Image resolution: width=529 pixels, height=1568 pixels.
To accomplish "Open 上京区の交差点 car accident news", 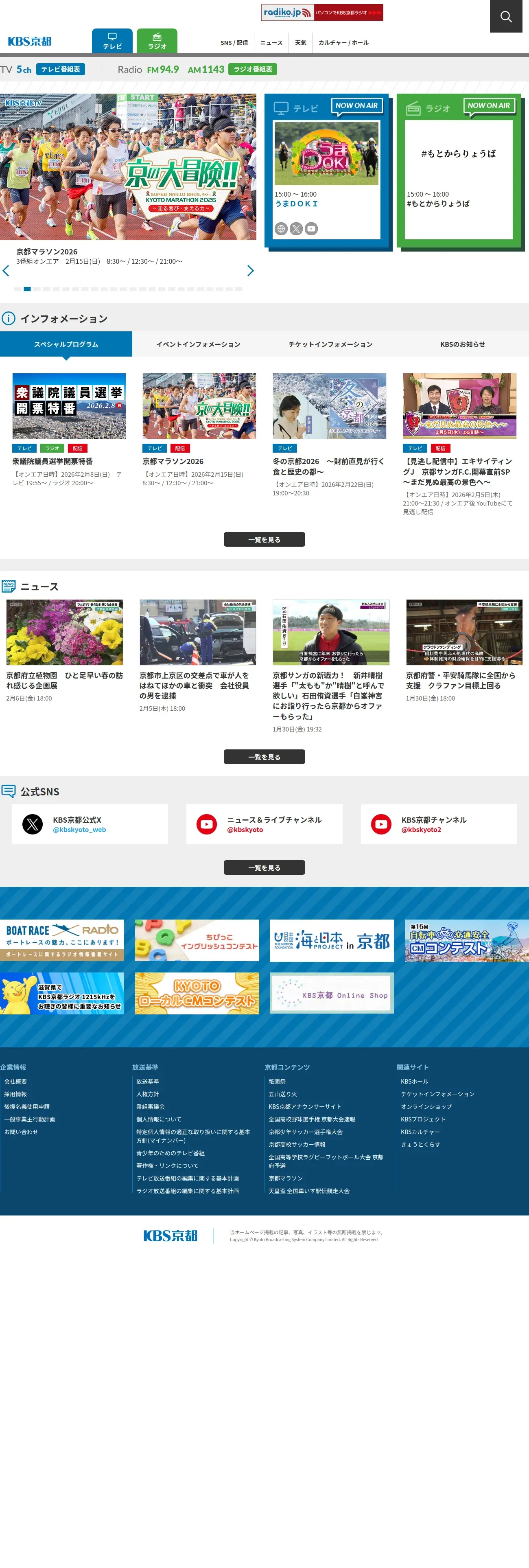I will click(197, 655).
